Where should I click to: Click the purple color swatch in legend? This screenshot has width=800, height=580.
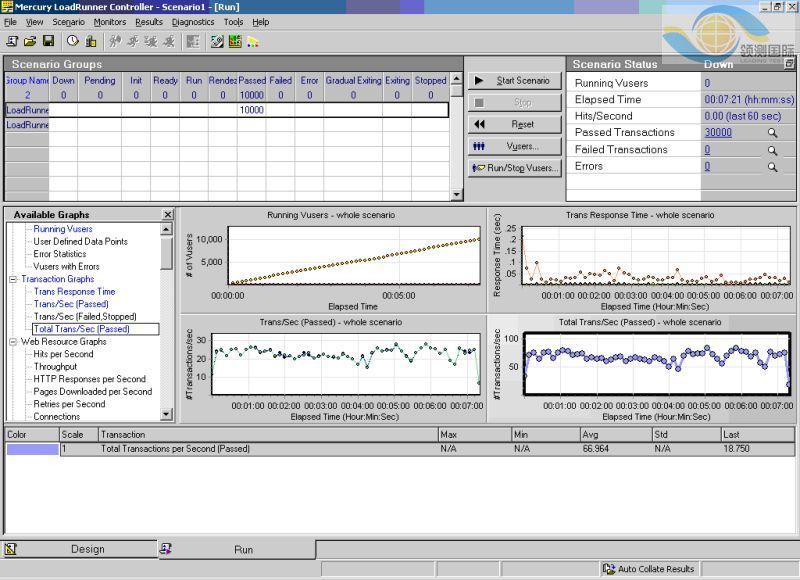point(32,450)
